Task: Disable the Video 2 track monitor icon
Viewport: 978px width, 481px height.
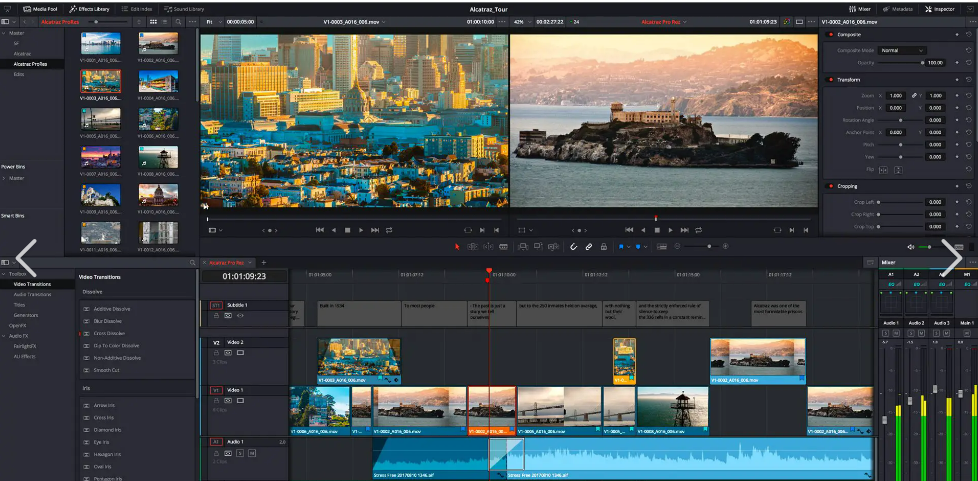Action: (x=240, y=353)
